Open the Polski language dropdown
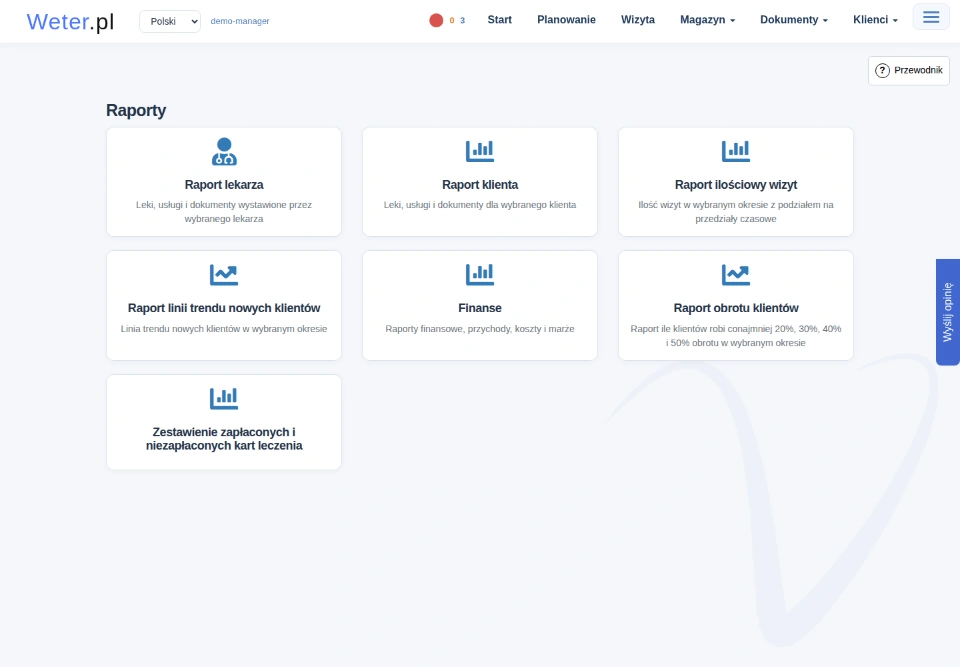Image resolution: width=960 pixels, height=667 pixels. [170, 21]
